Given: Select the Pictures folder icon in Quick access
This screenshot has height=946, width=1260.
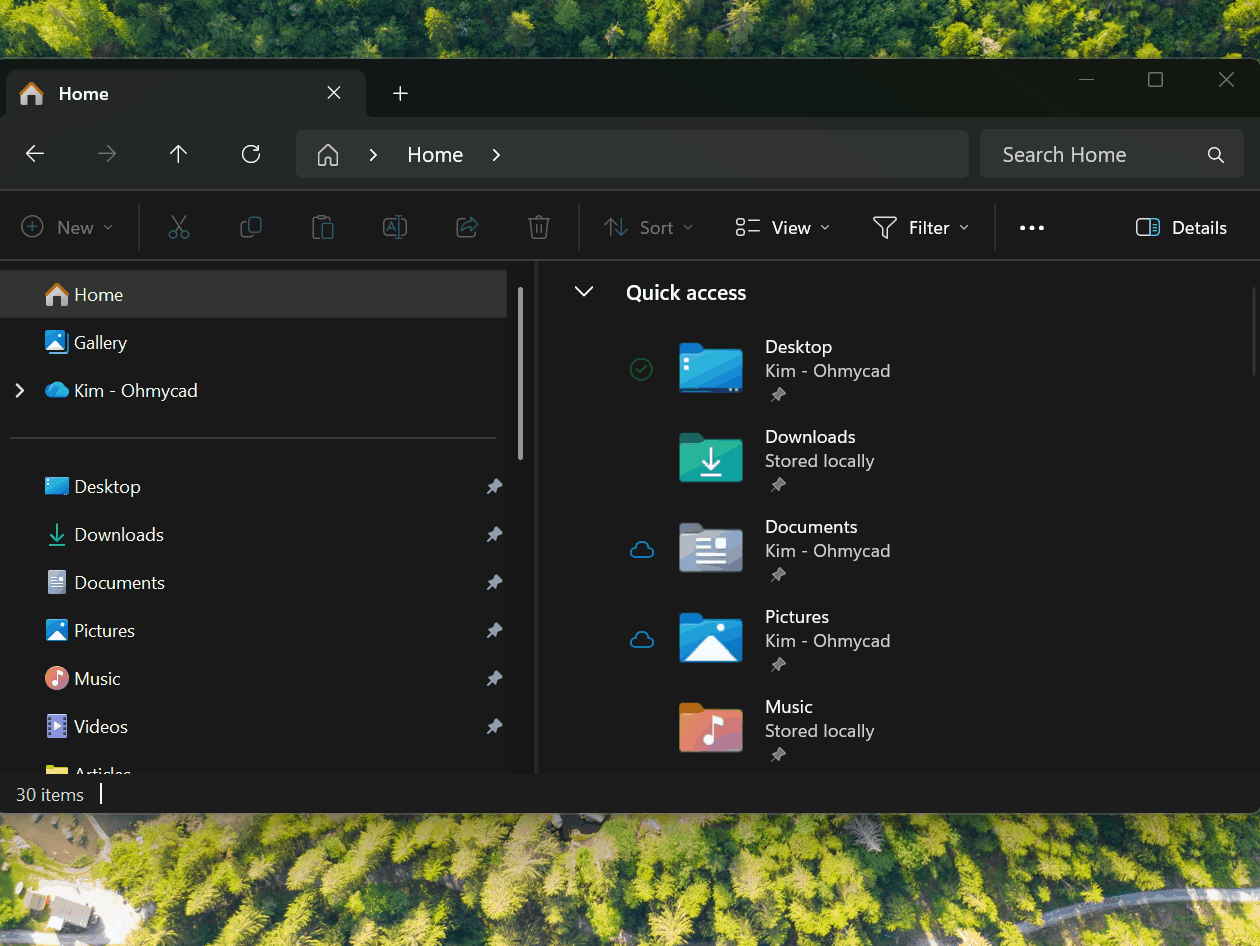Looking at the screenshot, I should click(711, 638).
